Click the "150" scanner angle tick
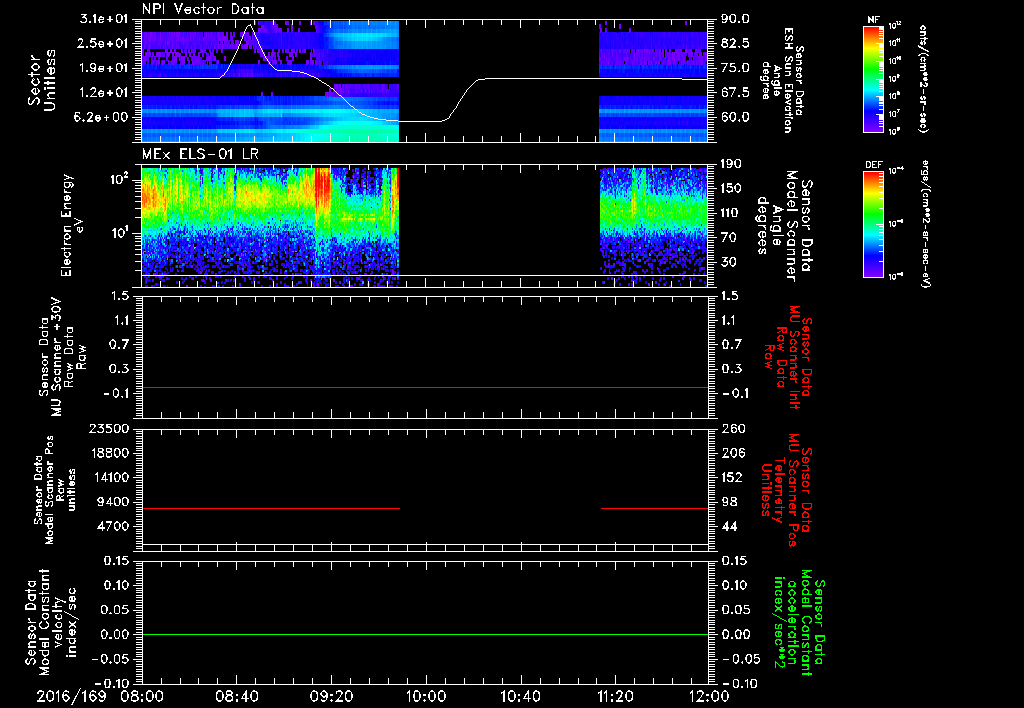Viewport: 1024px width, 708px height. 731,189
